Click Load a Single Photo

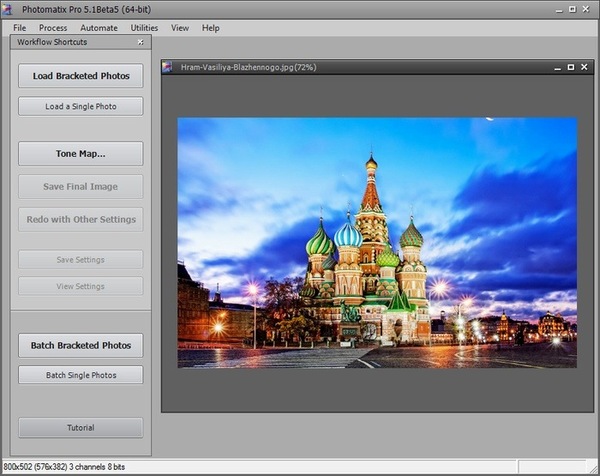click(81, 106)
